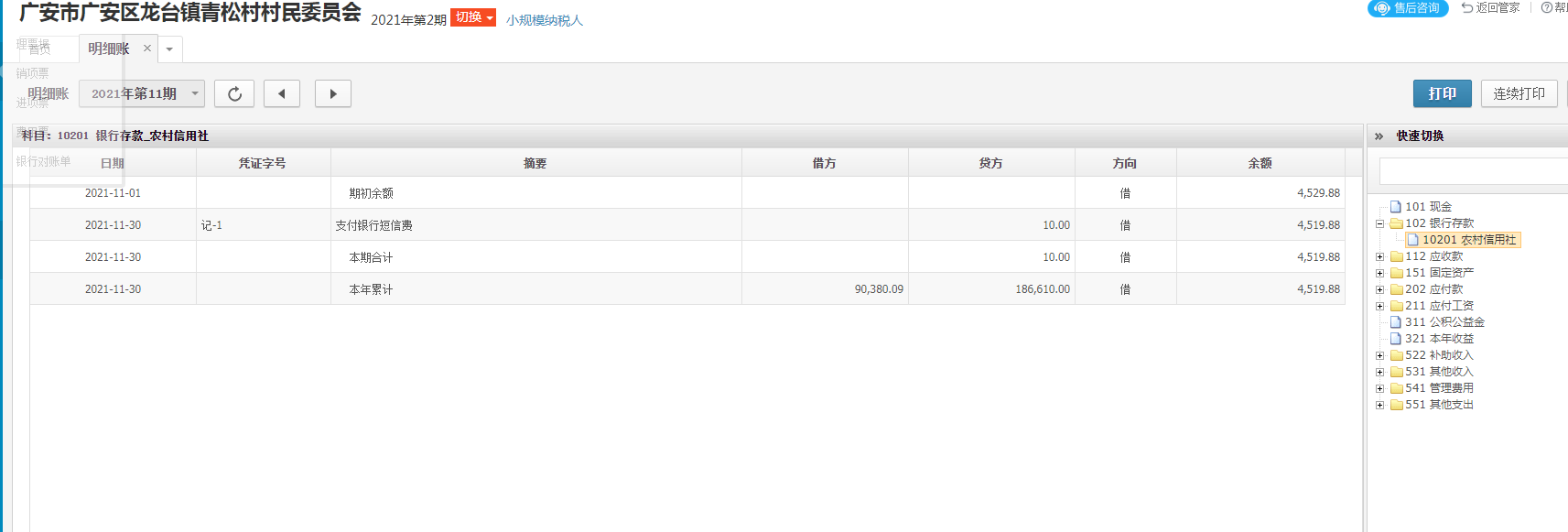Open the 2021年第11期 period dropdown

pos(142,93)
